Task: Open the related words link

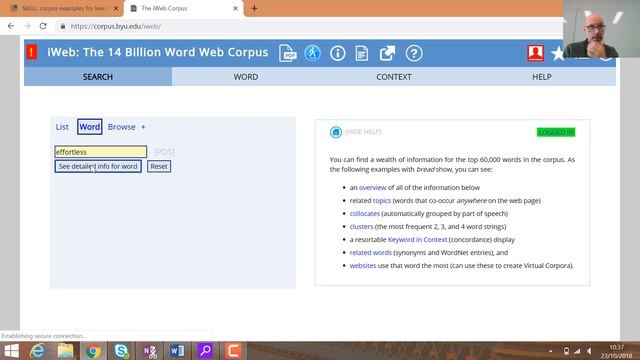Action: click(x=371, y=253)
